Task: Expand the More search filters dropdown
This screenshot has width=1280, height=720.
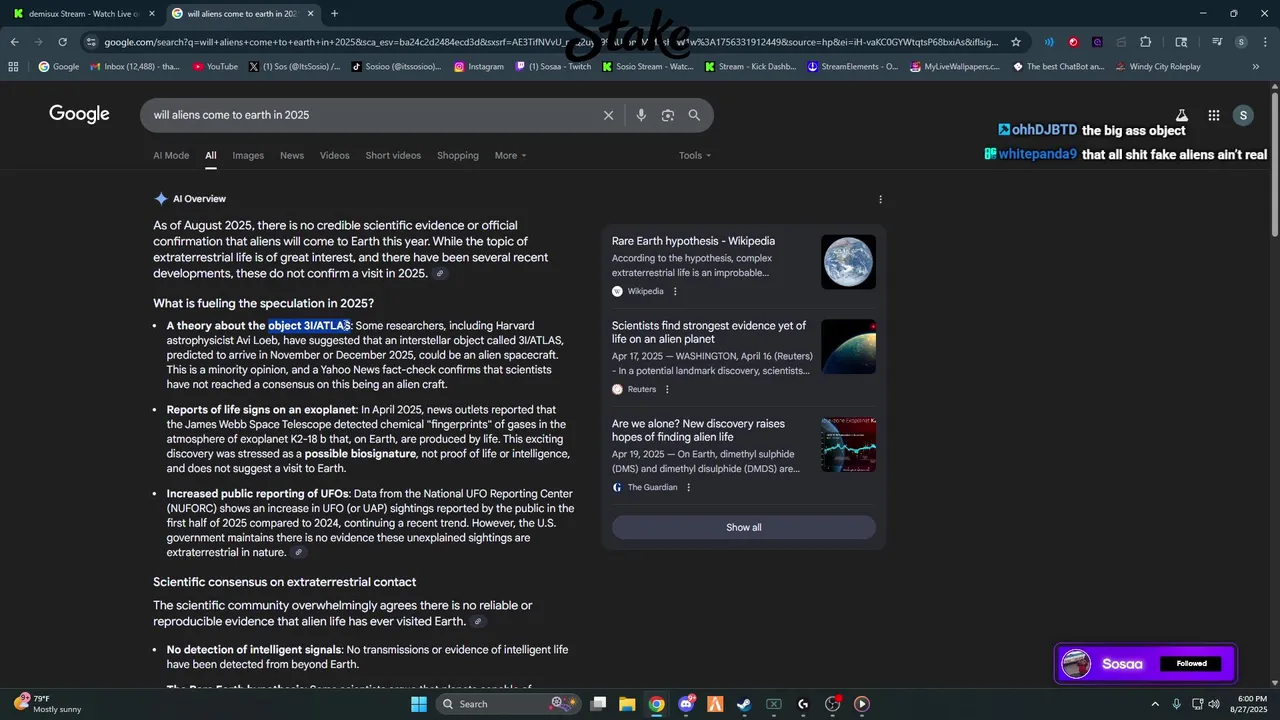Action: 510,155
